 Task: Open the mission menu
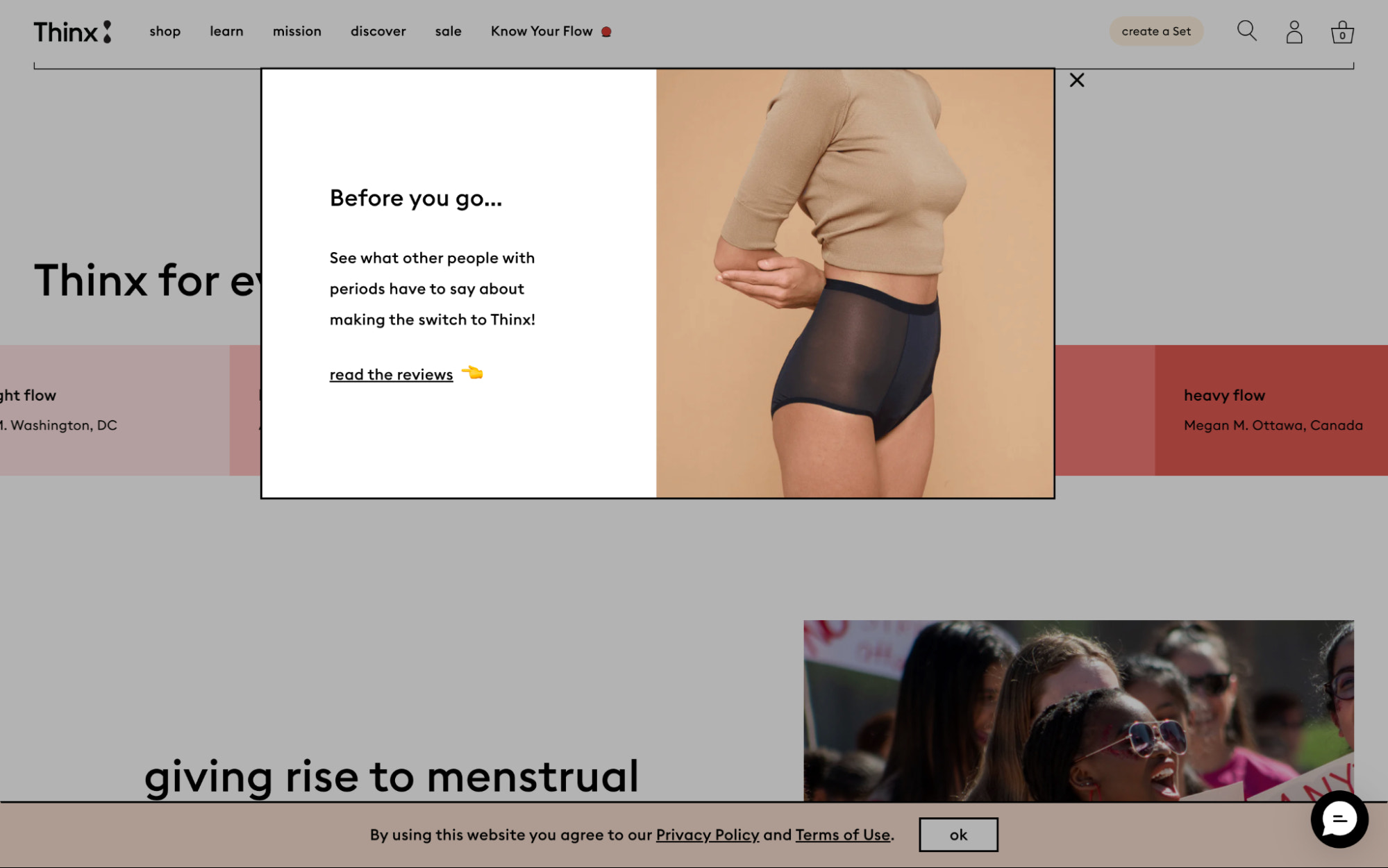296,31
